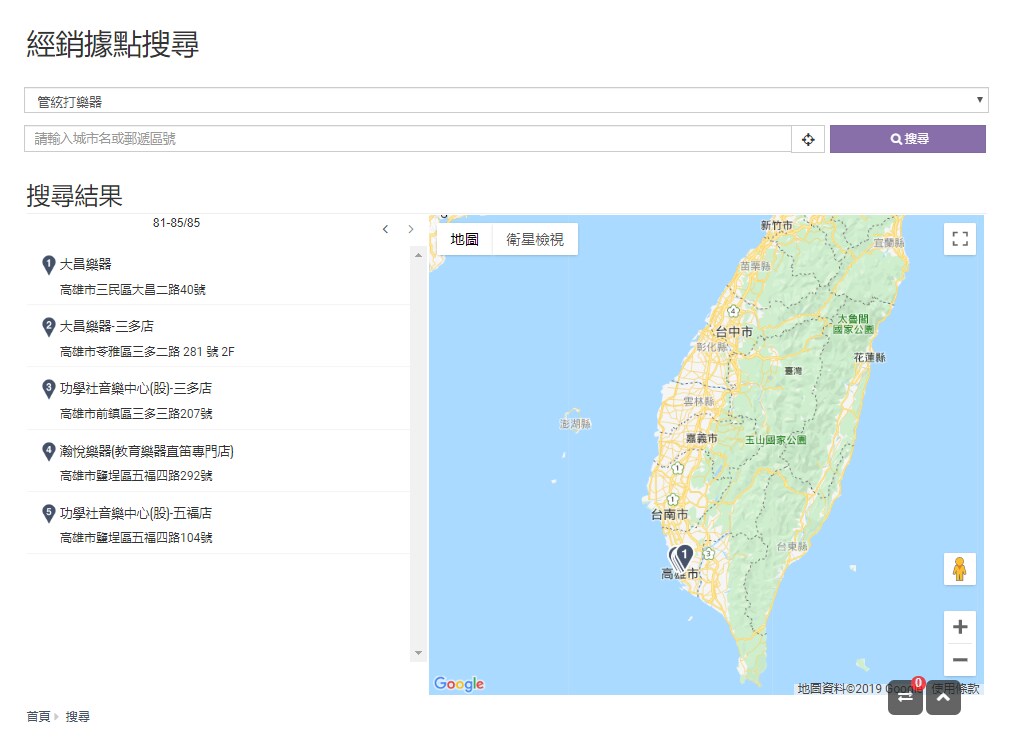Screen dimensions: 1032x739
Task: Click the 玉山國家公園 label on the map
Action: point(775,440)
